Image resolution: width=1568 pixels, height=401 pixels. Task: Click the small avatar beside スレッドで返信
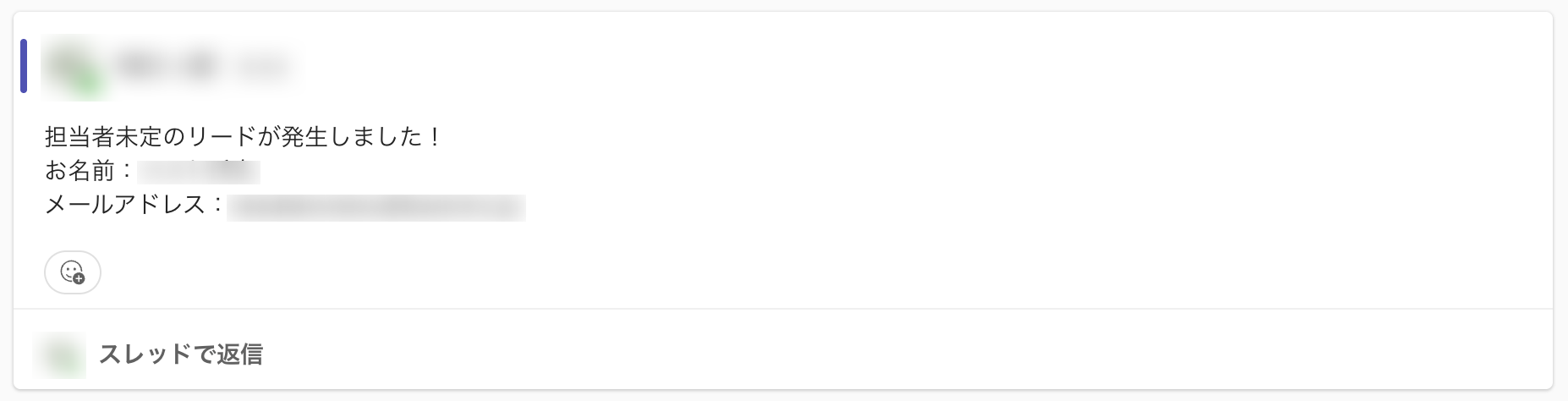click(x=59, y=354)
